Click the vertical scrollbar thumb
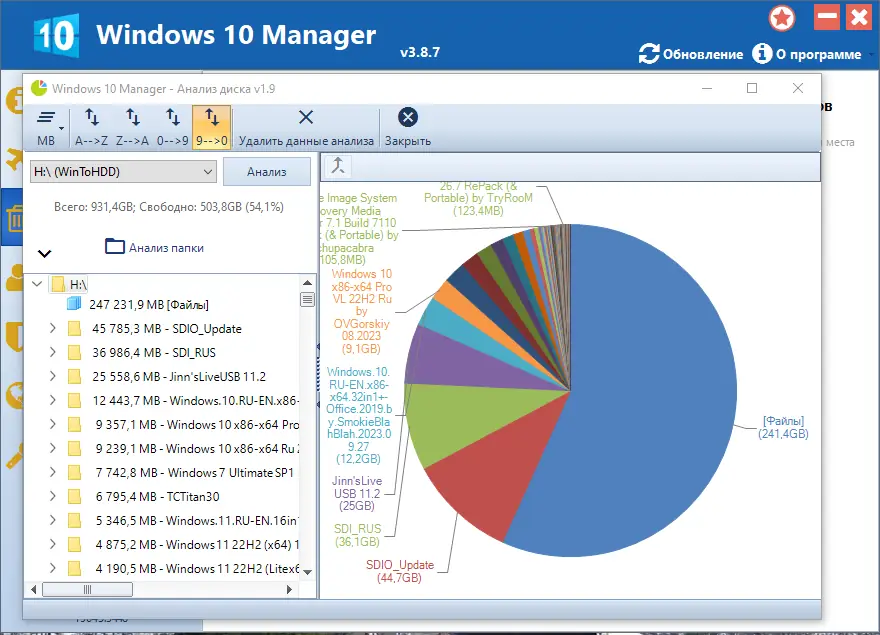This screenshot has width=880, height=635. pos(307,299)
